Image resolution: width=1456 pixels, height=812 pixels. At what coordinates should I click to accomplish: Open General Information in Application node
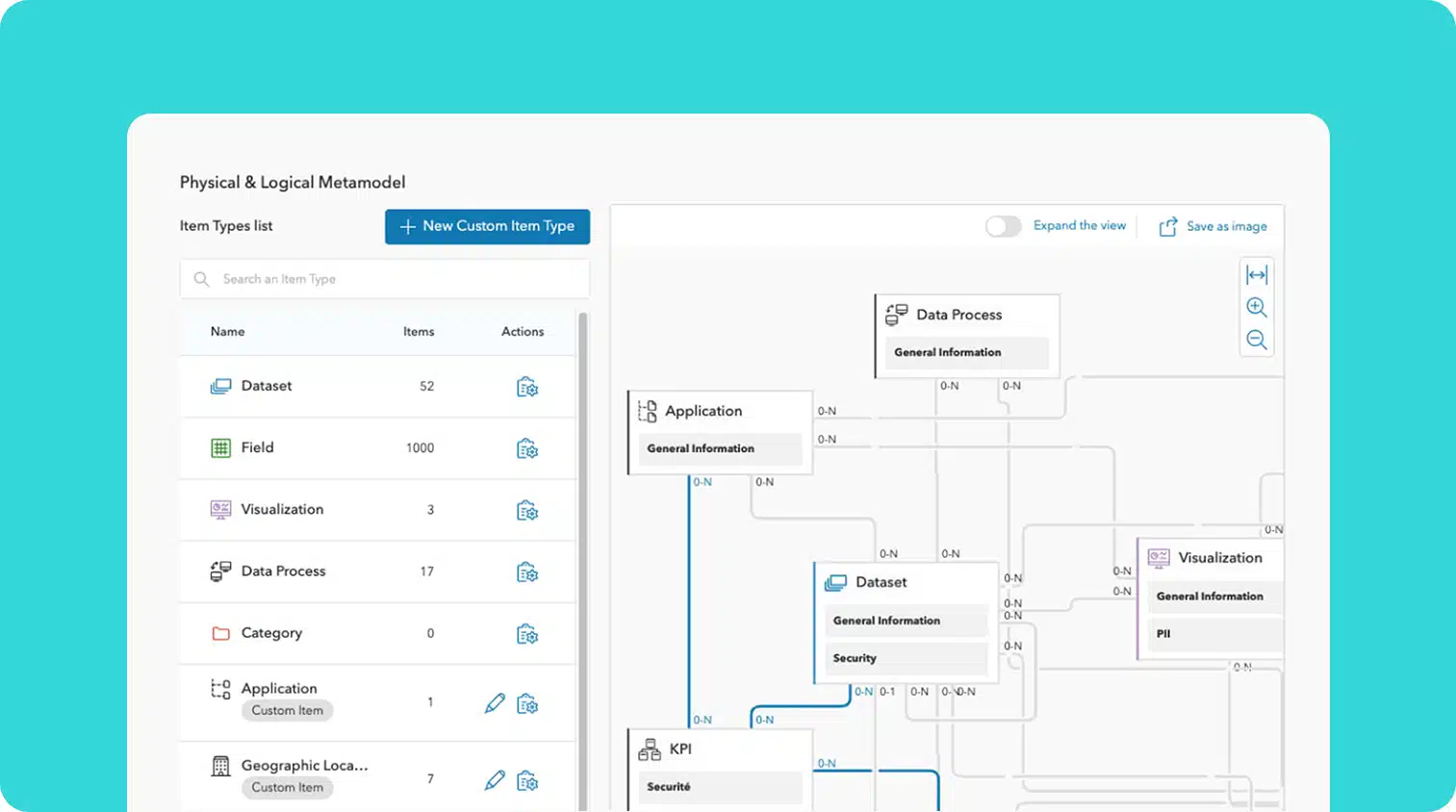[719, 448]
